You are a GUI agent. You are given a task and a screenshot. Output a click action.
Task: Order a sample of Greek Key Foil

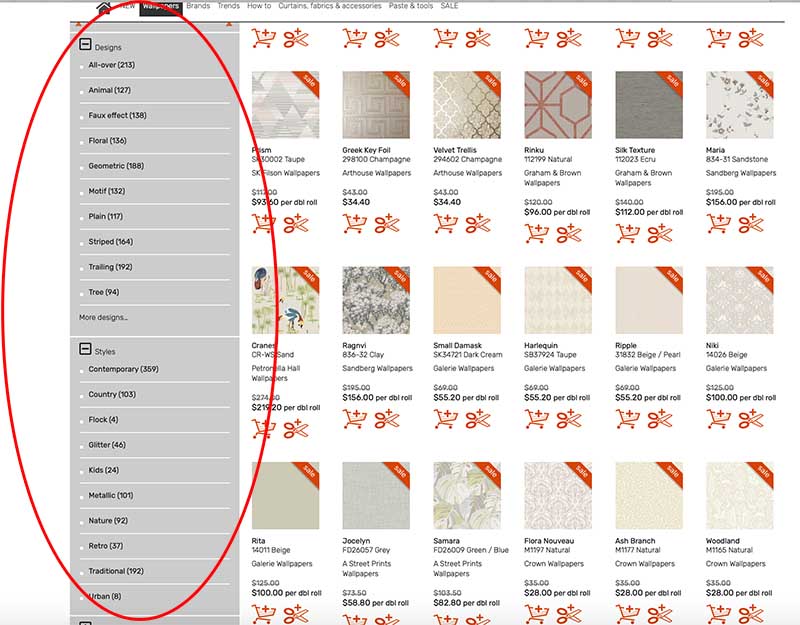[x=387, y=224]
